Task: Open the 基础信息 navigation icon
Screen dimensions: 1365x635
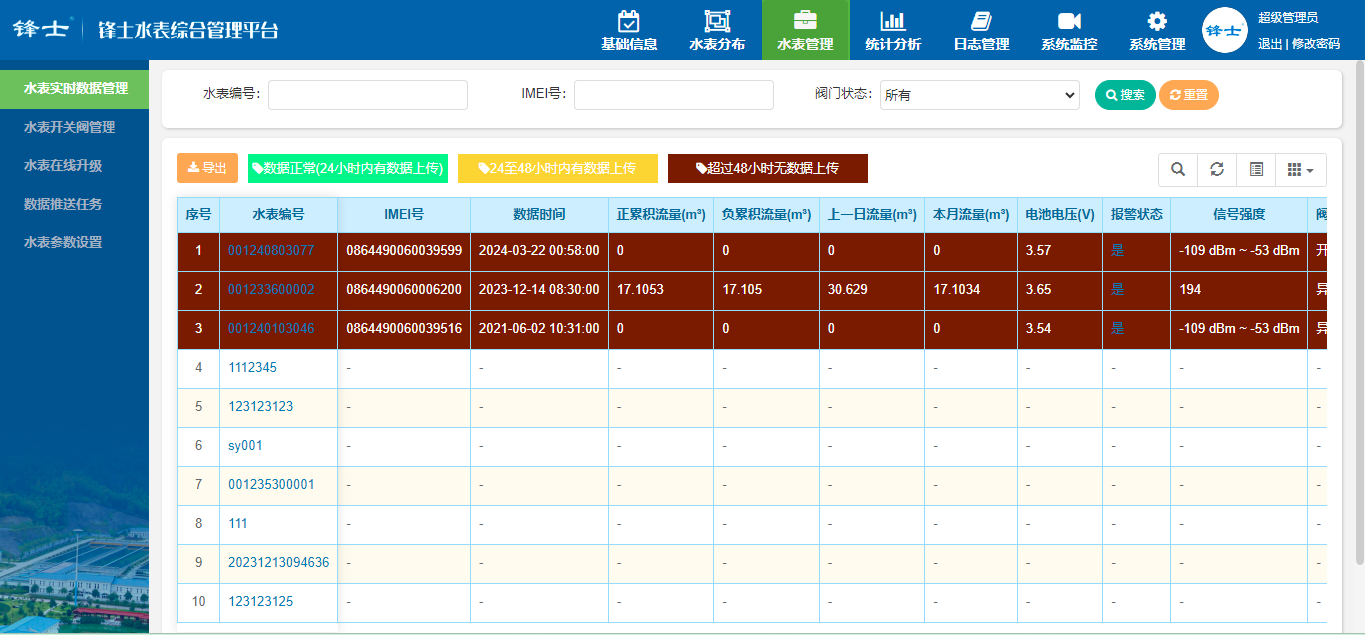Action: point(629,21)
